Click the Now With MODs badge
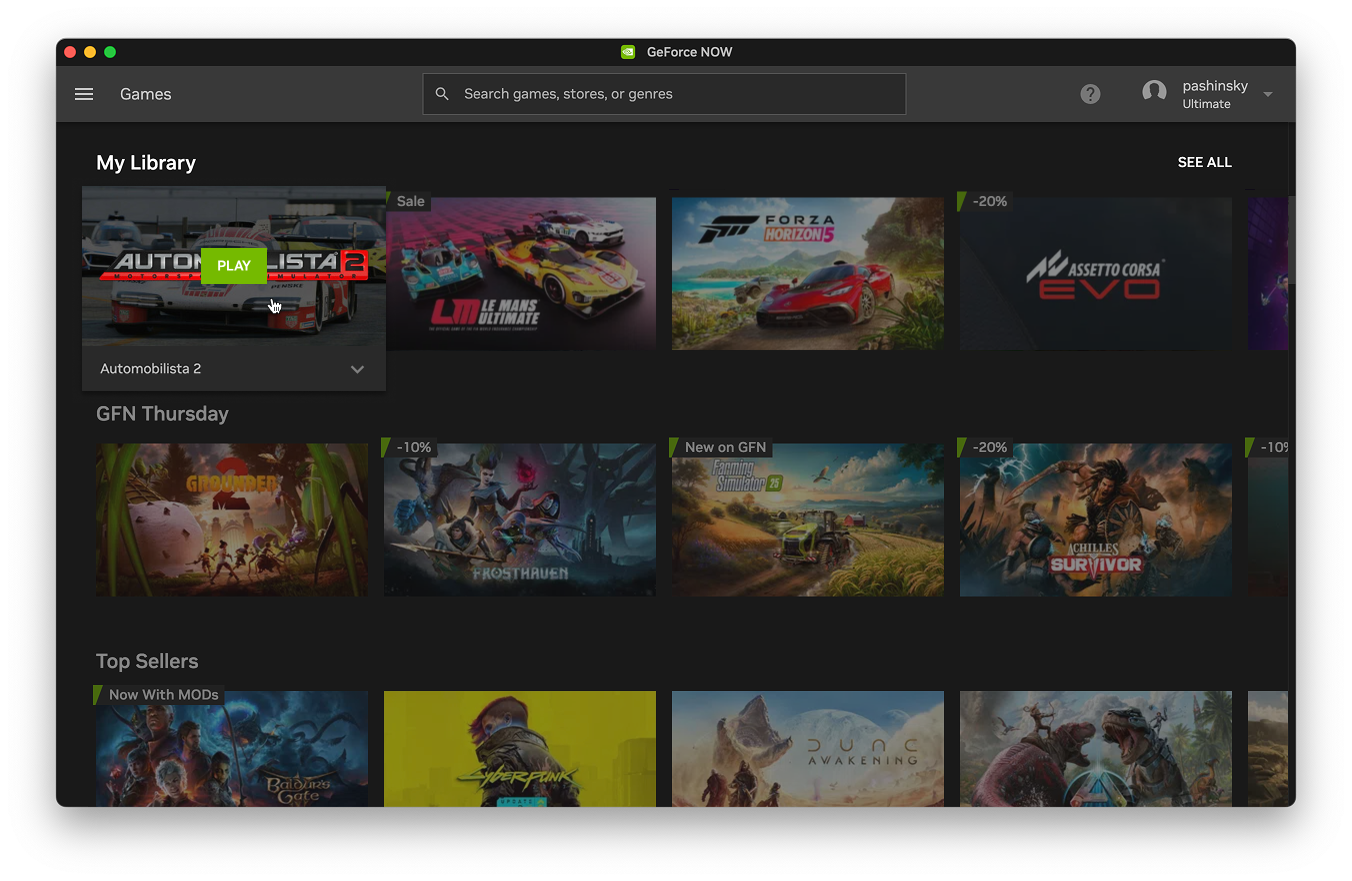Image resolution: width=1352 pixels, height=881 pixels. coord(159,694)
